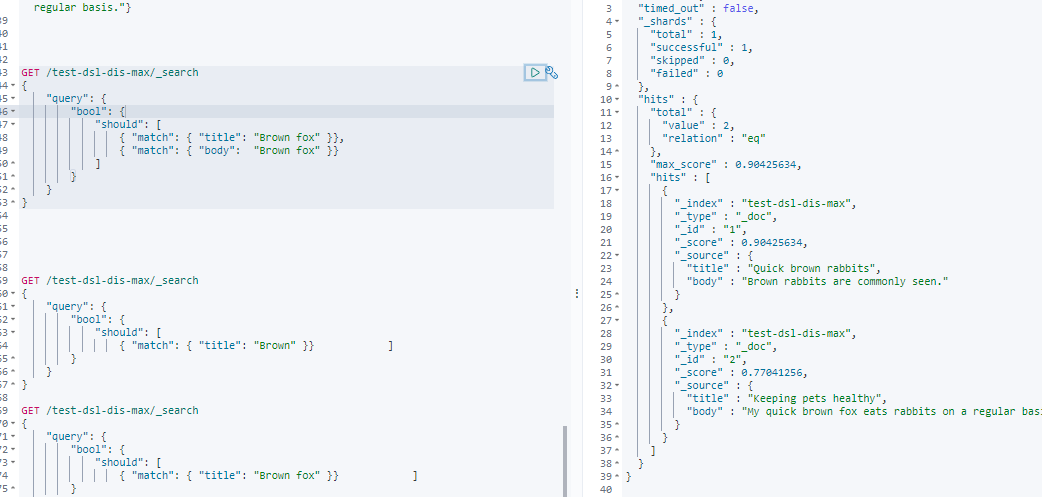The height and width of the screenshot is (497, 1042).
Task: Click the "successful" : 1 line
Action: point(701,48)
